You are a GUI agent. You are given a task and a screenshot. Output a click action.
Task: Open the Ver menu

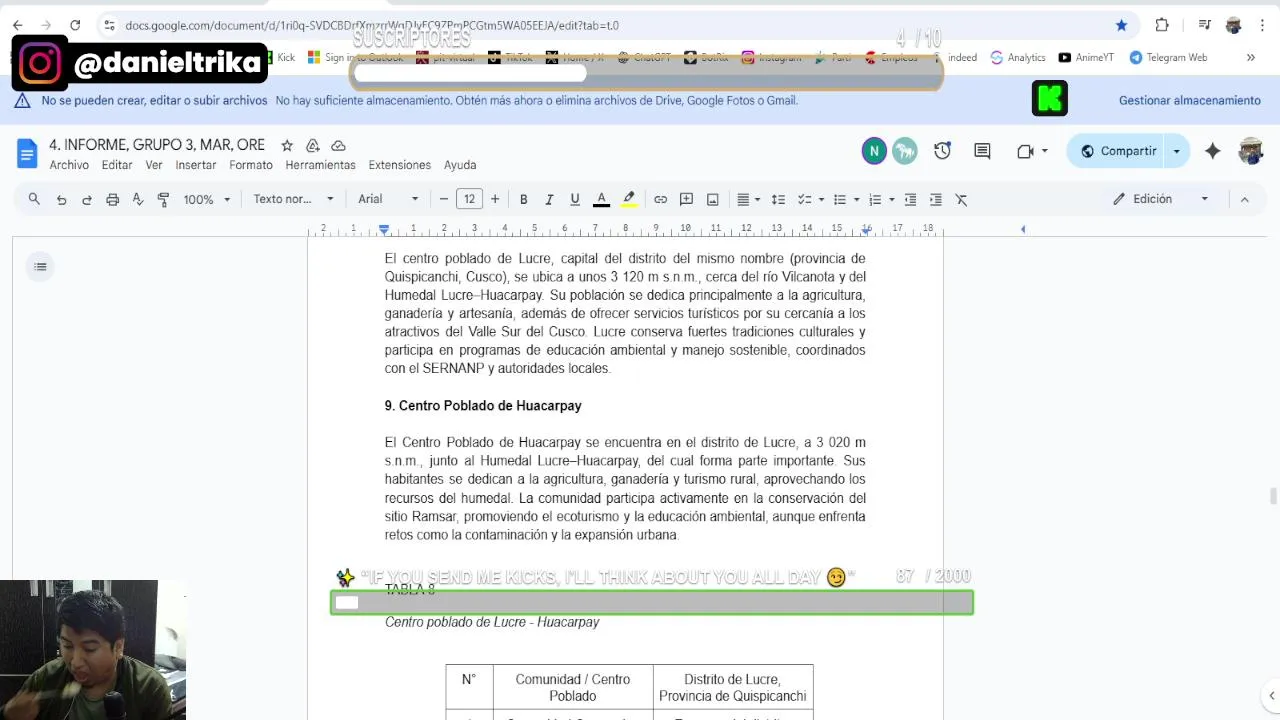(153, 165)
